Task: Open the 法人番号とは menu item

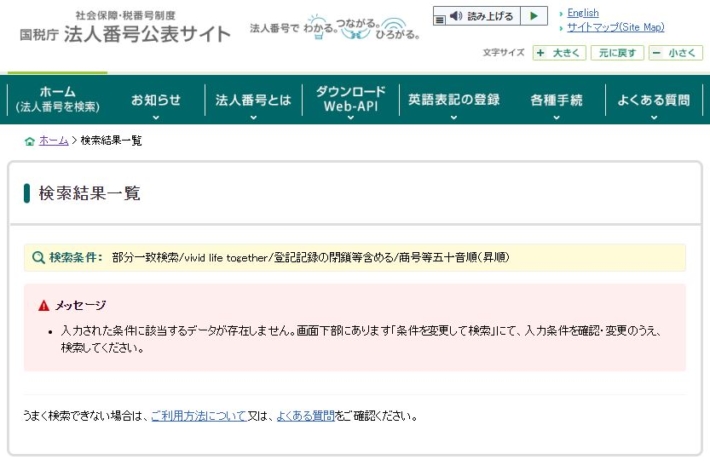Action: click(x=253, y=100)
